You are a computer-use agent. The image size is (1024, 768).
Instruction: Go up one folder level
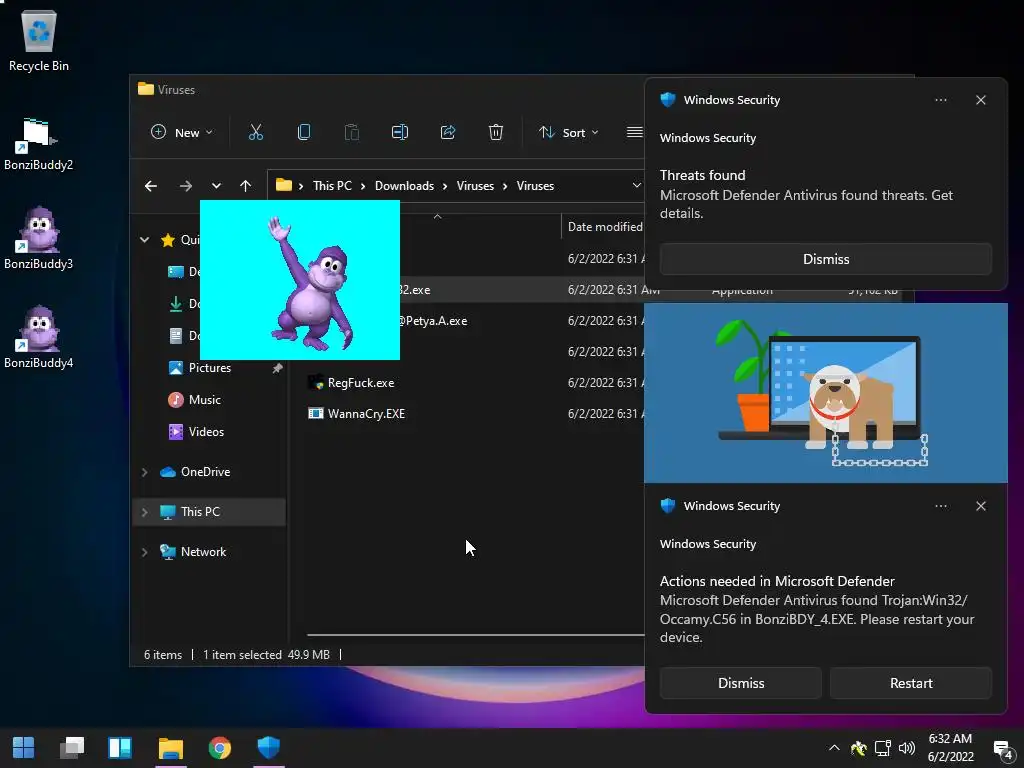pos(246,186)
